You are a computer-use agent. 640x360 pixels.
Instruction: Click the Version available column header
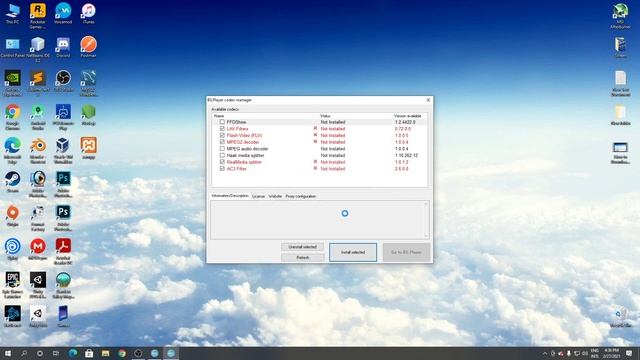tap(407, 116)
